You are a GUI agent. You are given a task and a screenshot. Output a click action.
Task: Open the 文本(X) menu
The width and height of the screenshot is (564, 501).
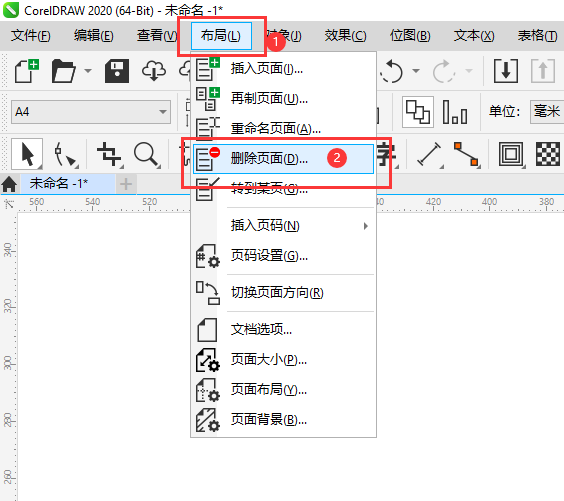[474, 36]
